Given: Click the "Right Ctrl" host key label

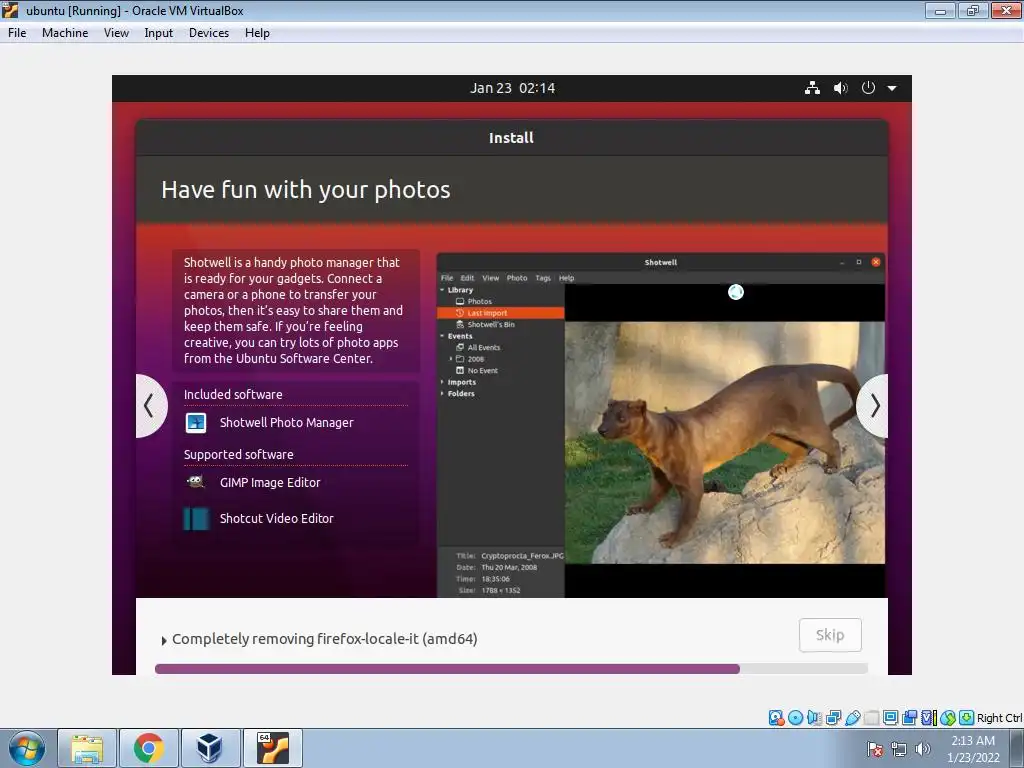Looking at the screenshot, I should (x=1000, y=718).
